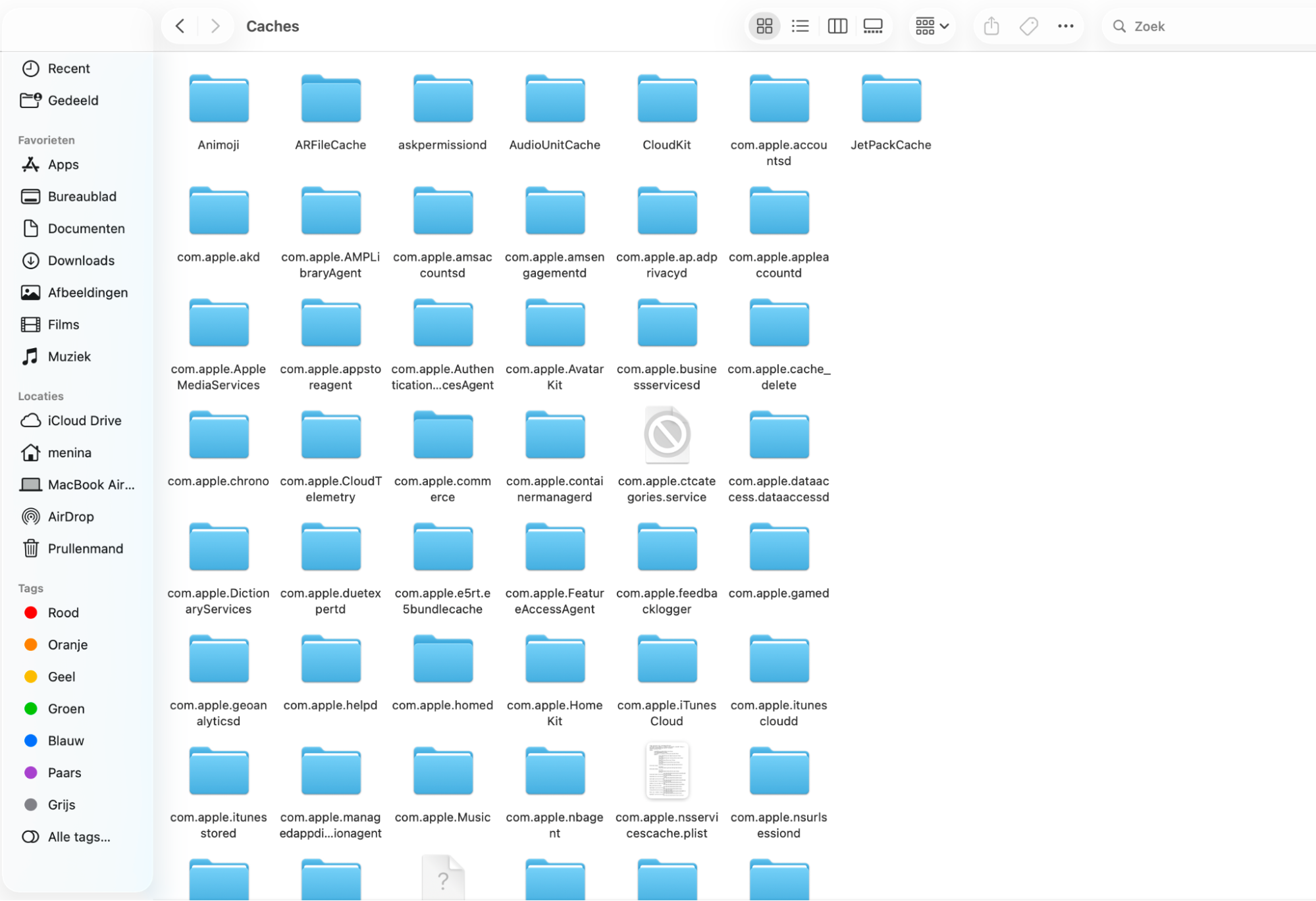Select the Downloads sidebar icon
The width and height of the screenshot is (1316, 901).
coord(81,260)
